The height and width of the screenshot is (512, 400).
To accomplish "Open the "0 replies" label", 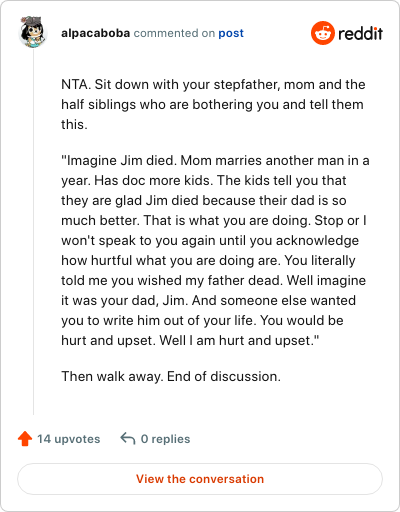I will pyautogui.click(x=165, y=439).
